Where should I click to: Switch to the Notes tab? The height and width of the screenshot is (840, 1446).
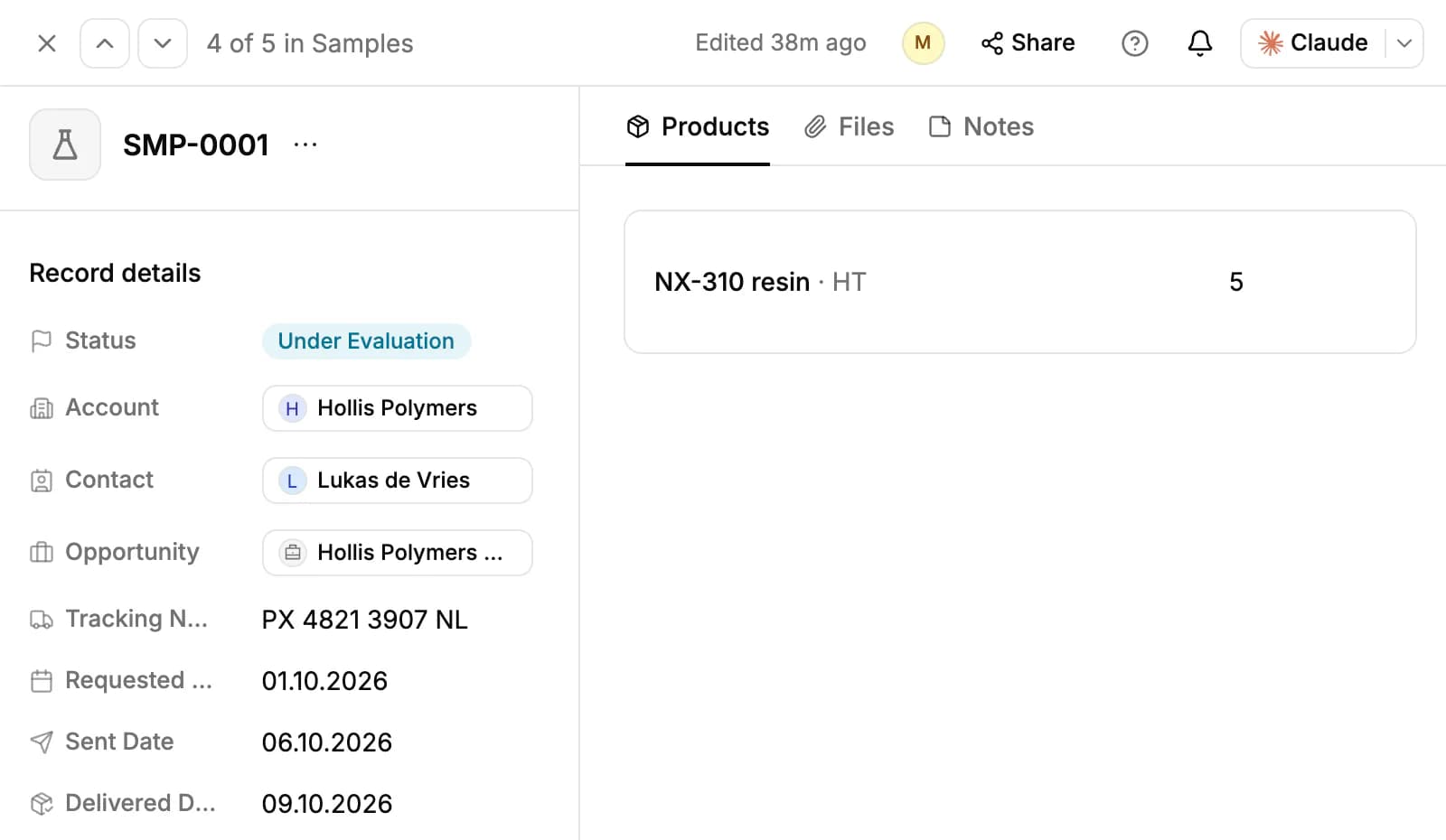981,126
